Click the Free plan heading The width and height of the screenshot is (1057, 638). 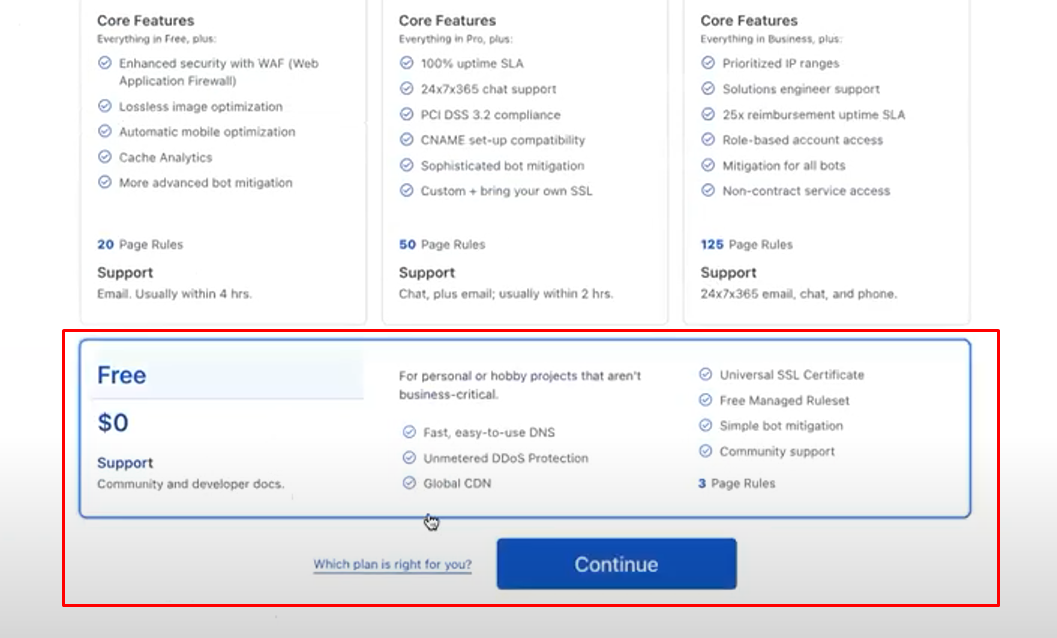[x=121, y=375]
